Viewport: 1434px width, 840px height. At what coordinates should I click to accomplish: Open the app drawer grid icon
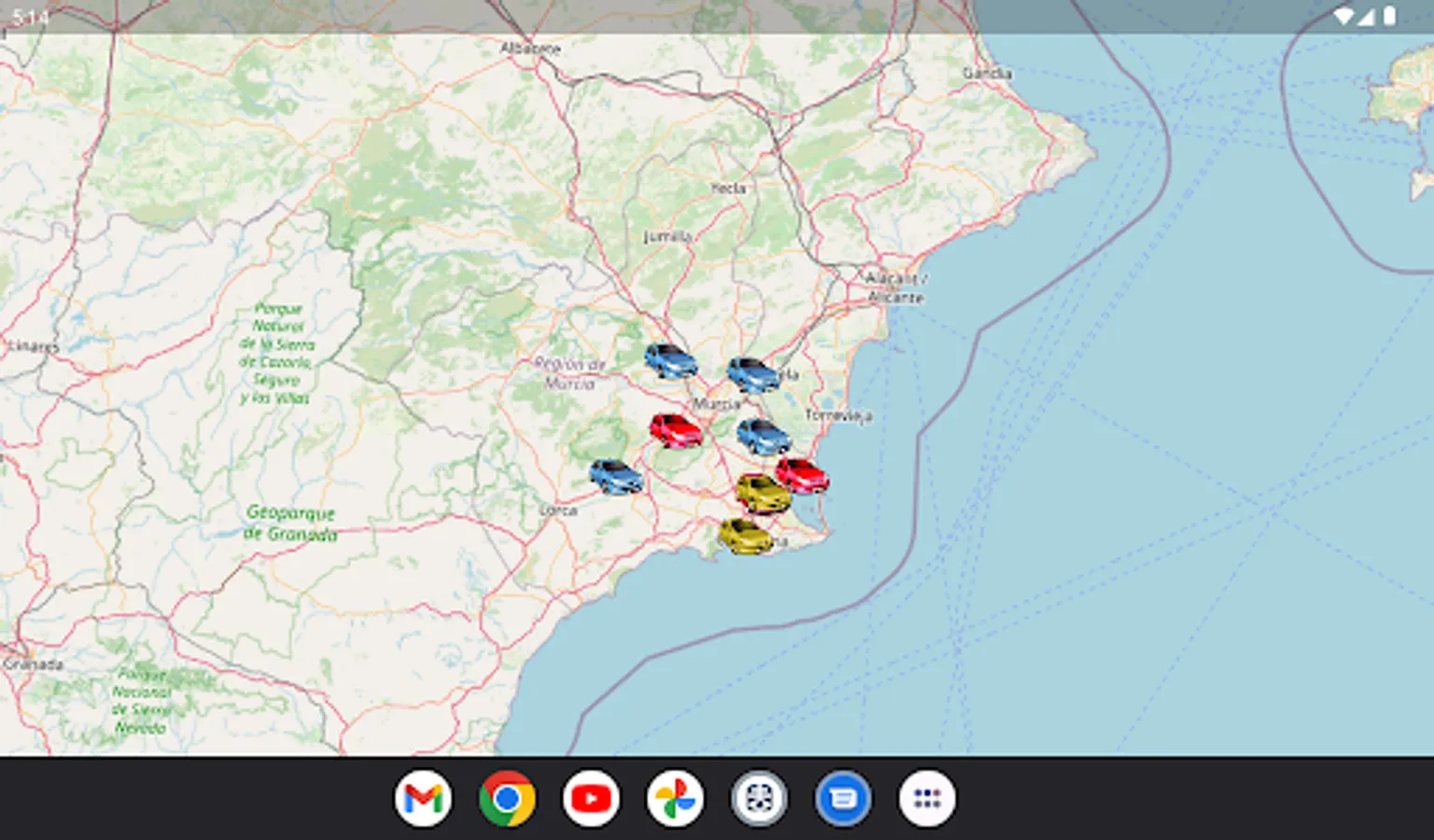click(927, 799)
